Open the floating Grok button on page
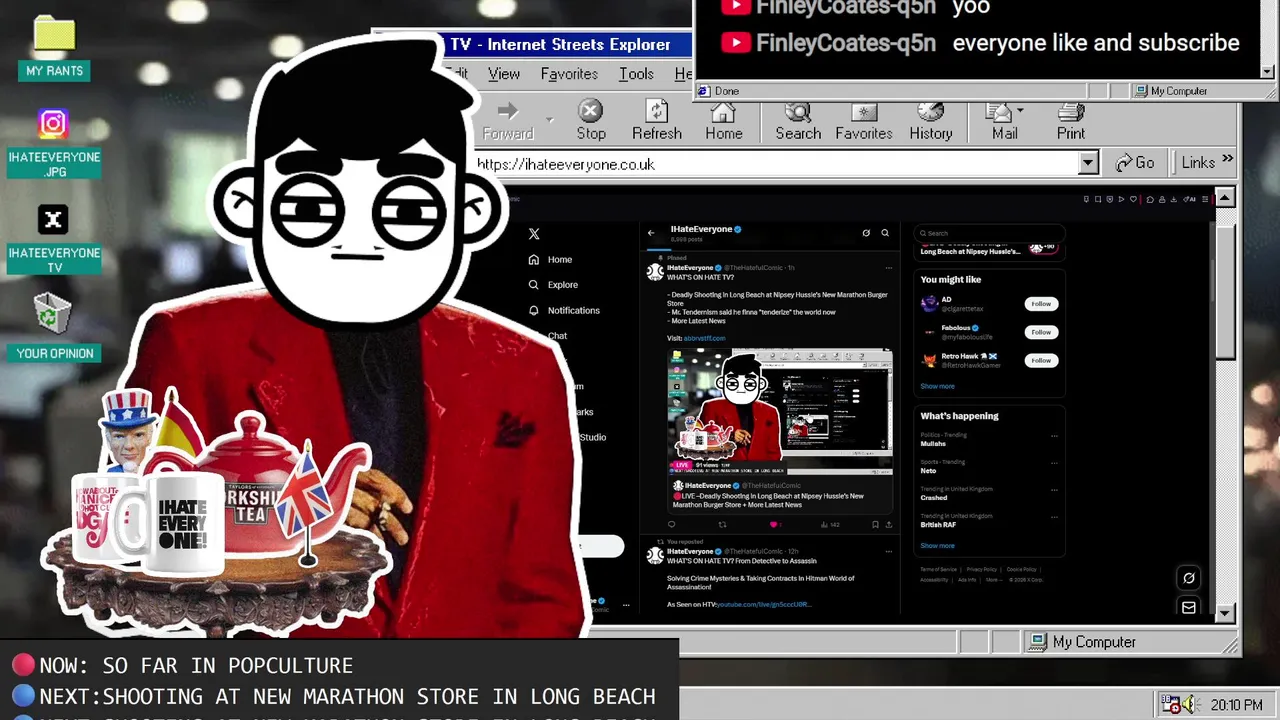1280x720 pixels. (1189, 577)
